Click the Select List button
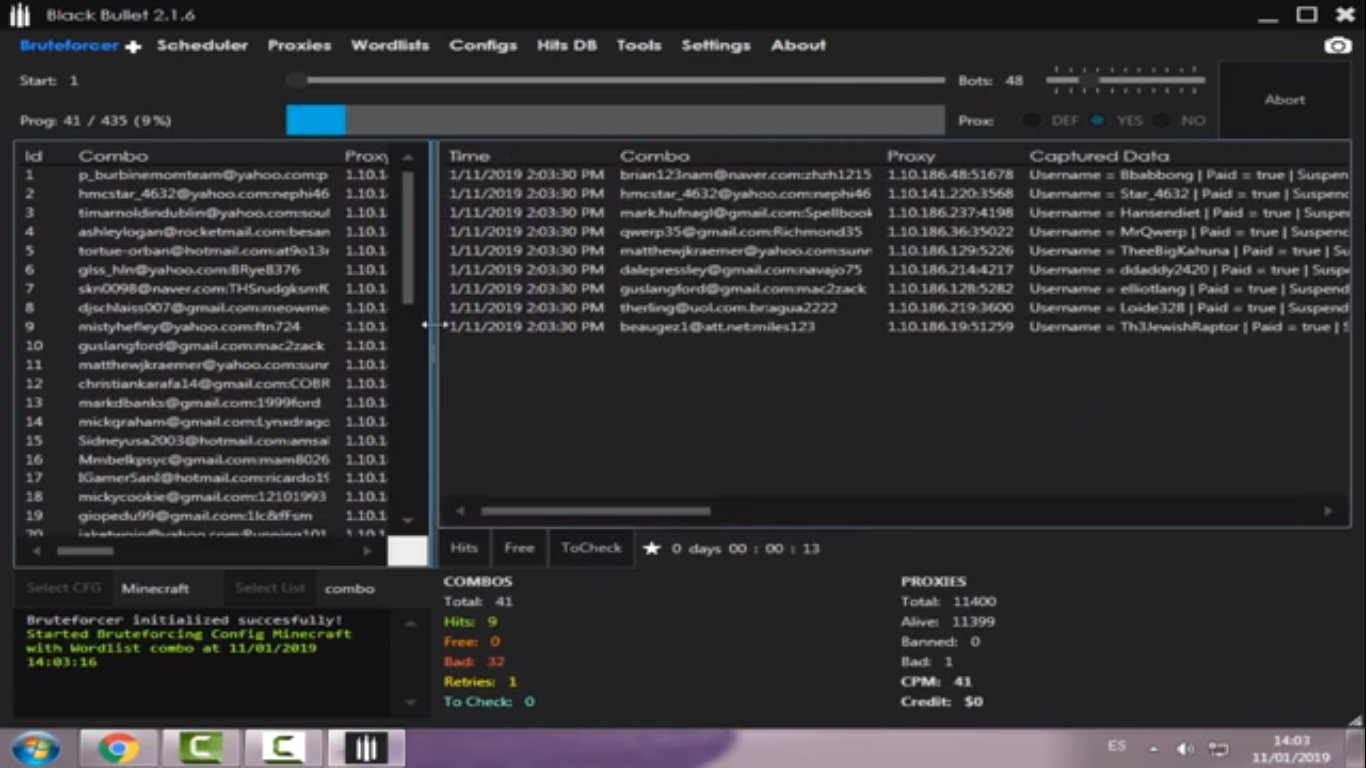Viewport: 1366px width, 768px height. coord(270,588)
